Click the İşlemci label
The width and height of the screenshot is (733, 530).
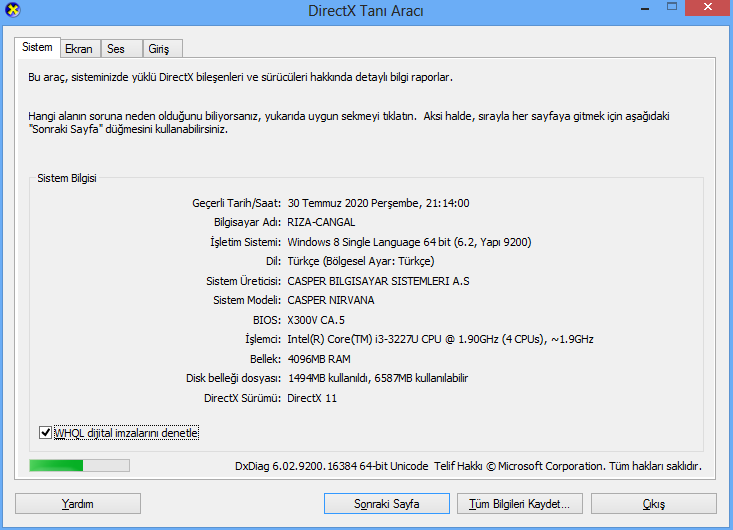click(x=263, y=339)
